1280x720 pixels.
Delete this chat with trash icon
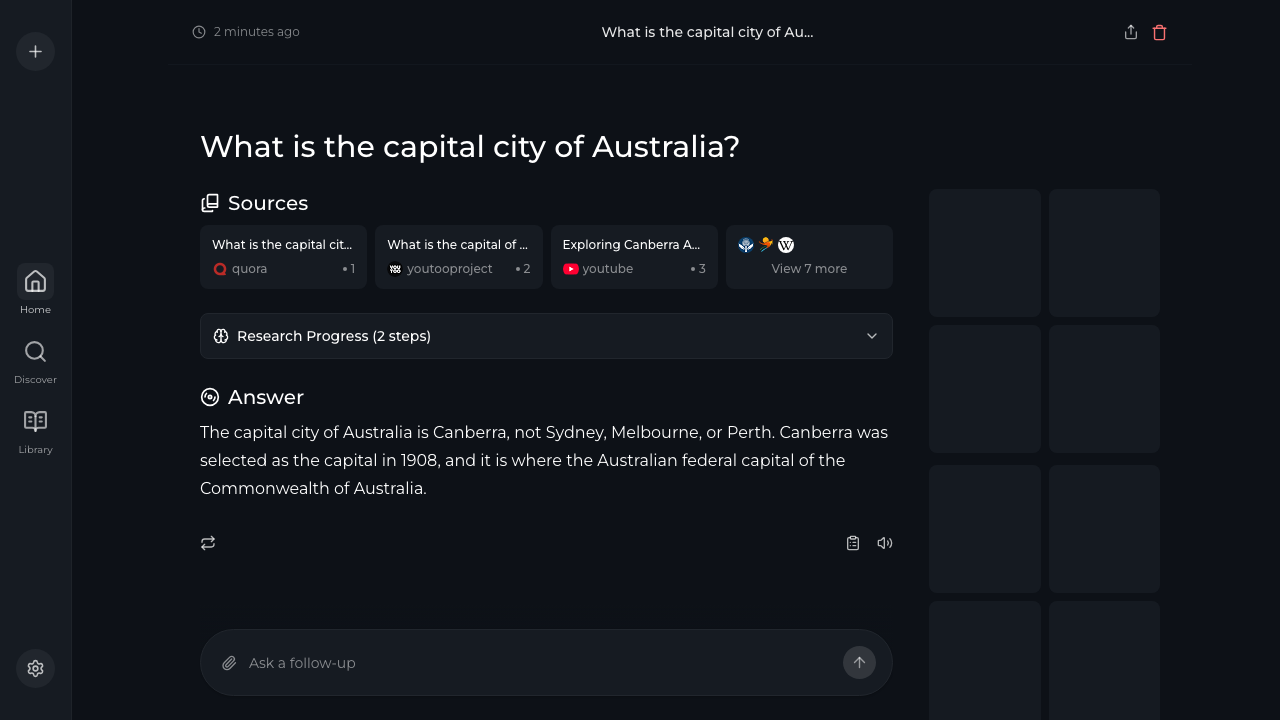(1160, 32)
